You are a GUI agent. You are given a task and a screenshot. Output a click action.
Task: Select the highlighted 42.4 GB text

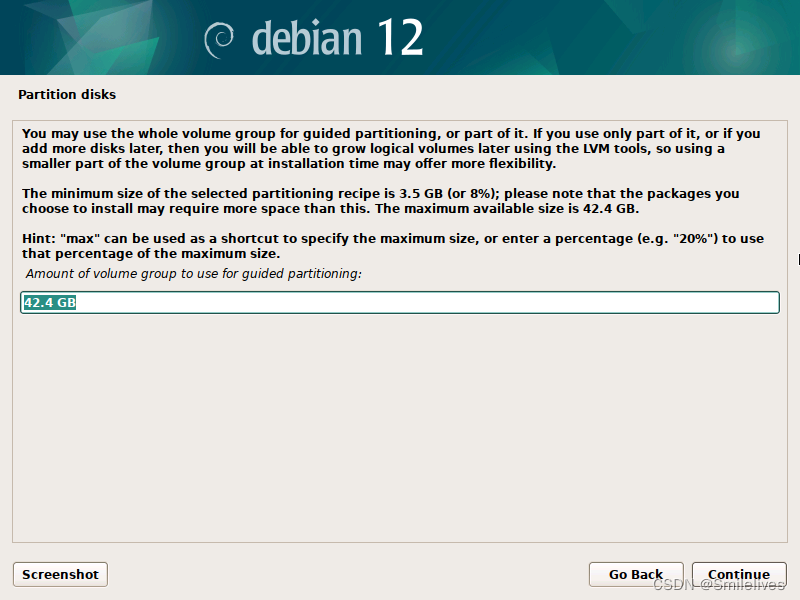click(48, 301)
